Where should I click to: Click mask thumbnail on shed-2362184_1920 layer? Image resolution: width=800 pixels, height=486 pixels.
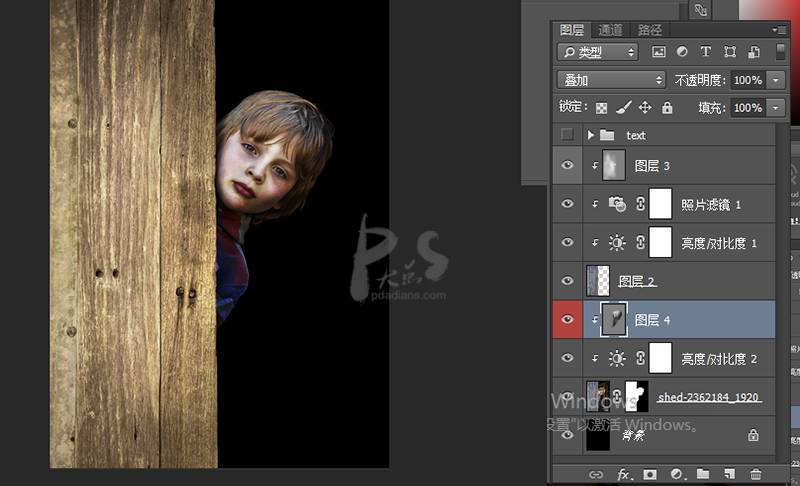636,396
